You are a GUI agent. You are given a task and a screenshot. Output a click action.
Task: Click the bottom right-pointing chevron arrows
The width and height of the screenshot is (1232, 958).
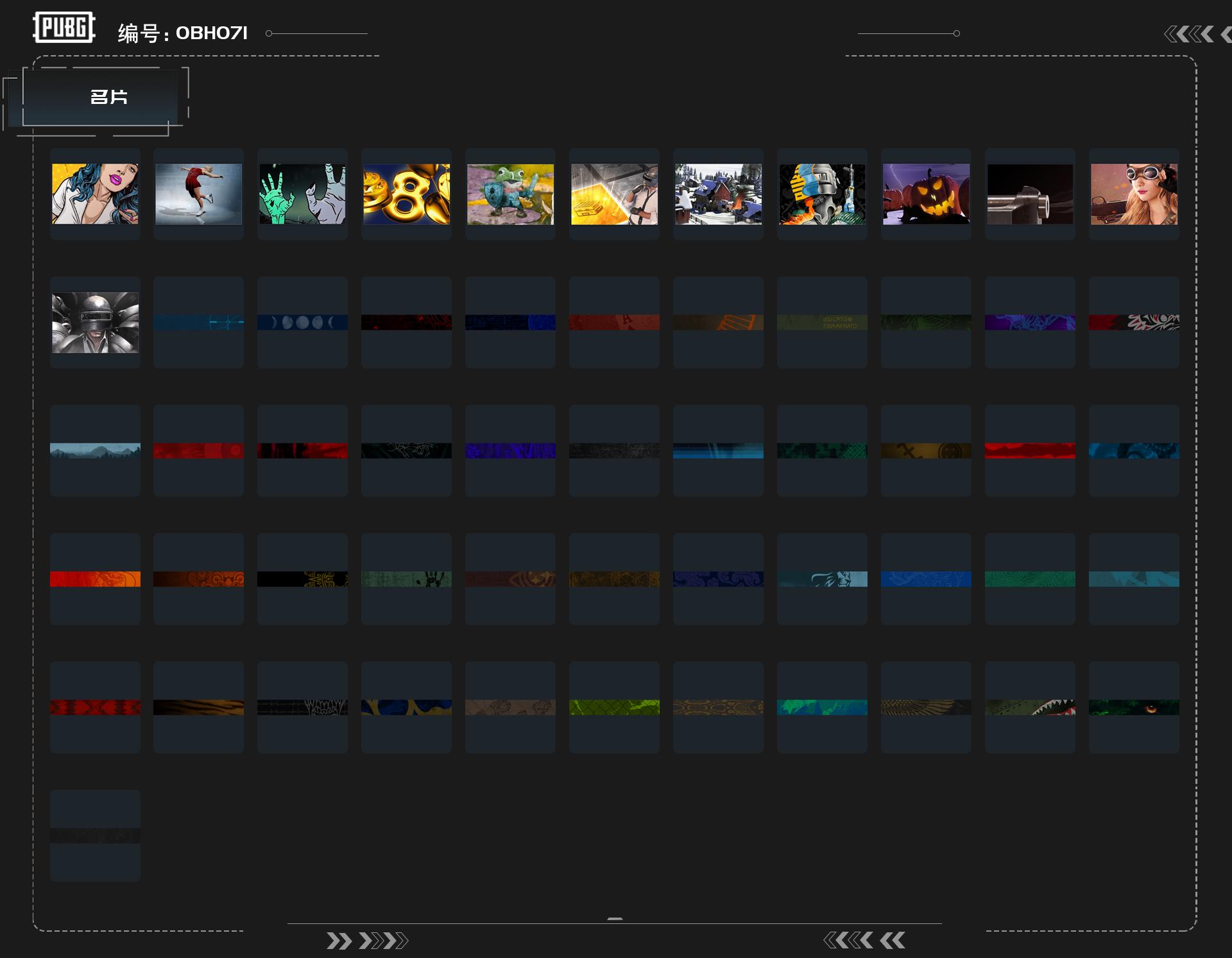(x=367, y=941)
